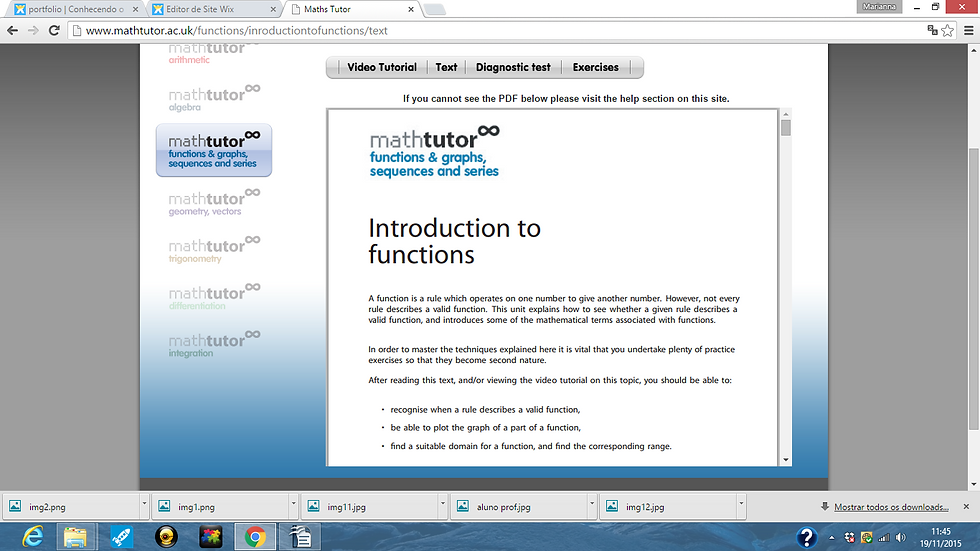Open downloaded file aluno prof.jpg
This screenshot has width=980, height=551.
tap(519, 507)
